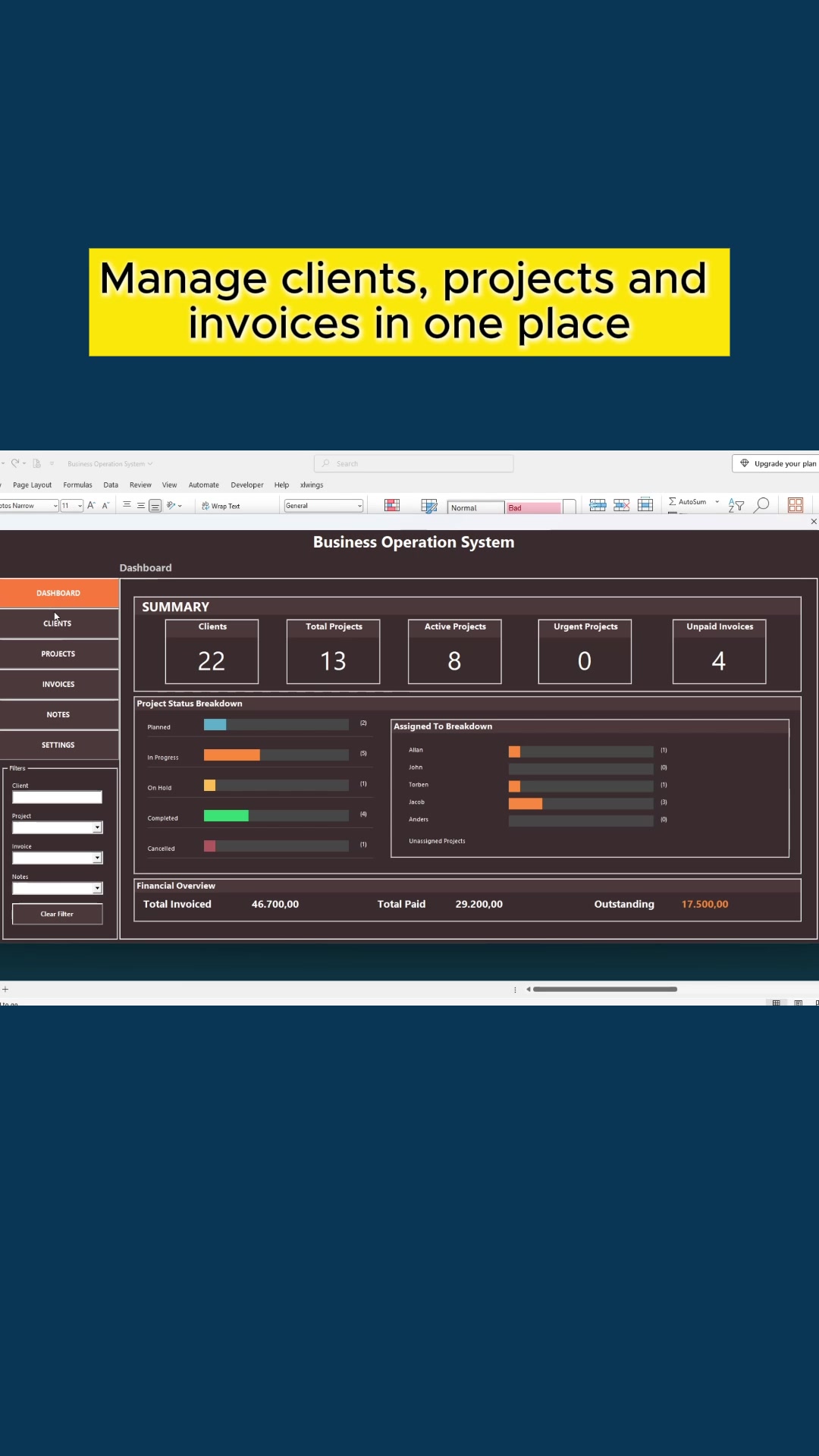
Task: Open the Data ribbon tab
Action: pos(111,485)
